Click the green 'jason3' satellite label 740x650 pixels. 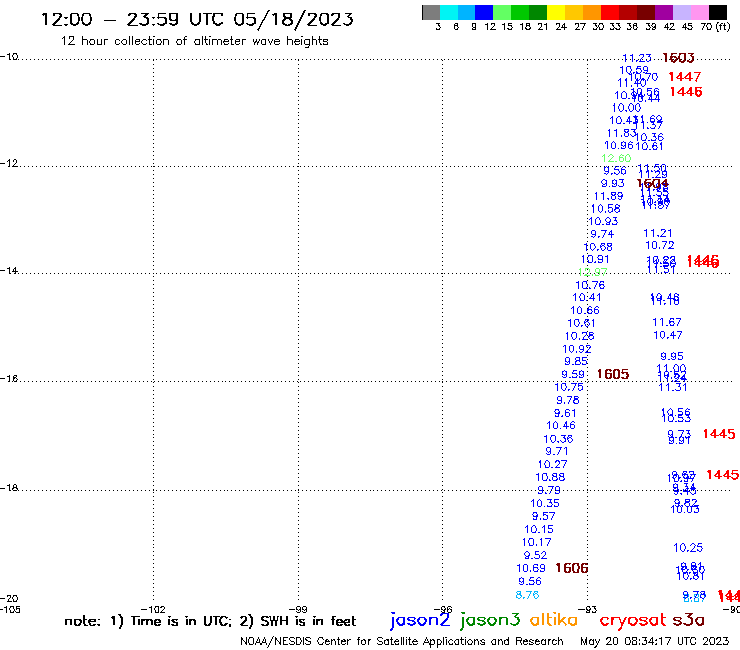click(490, 620)
